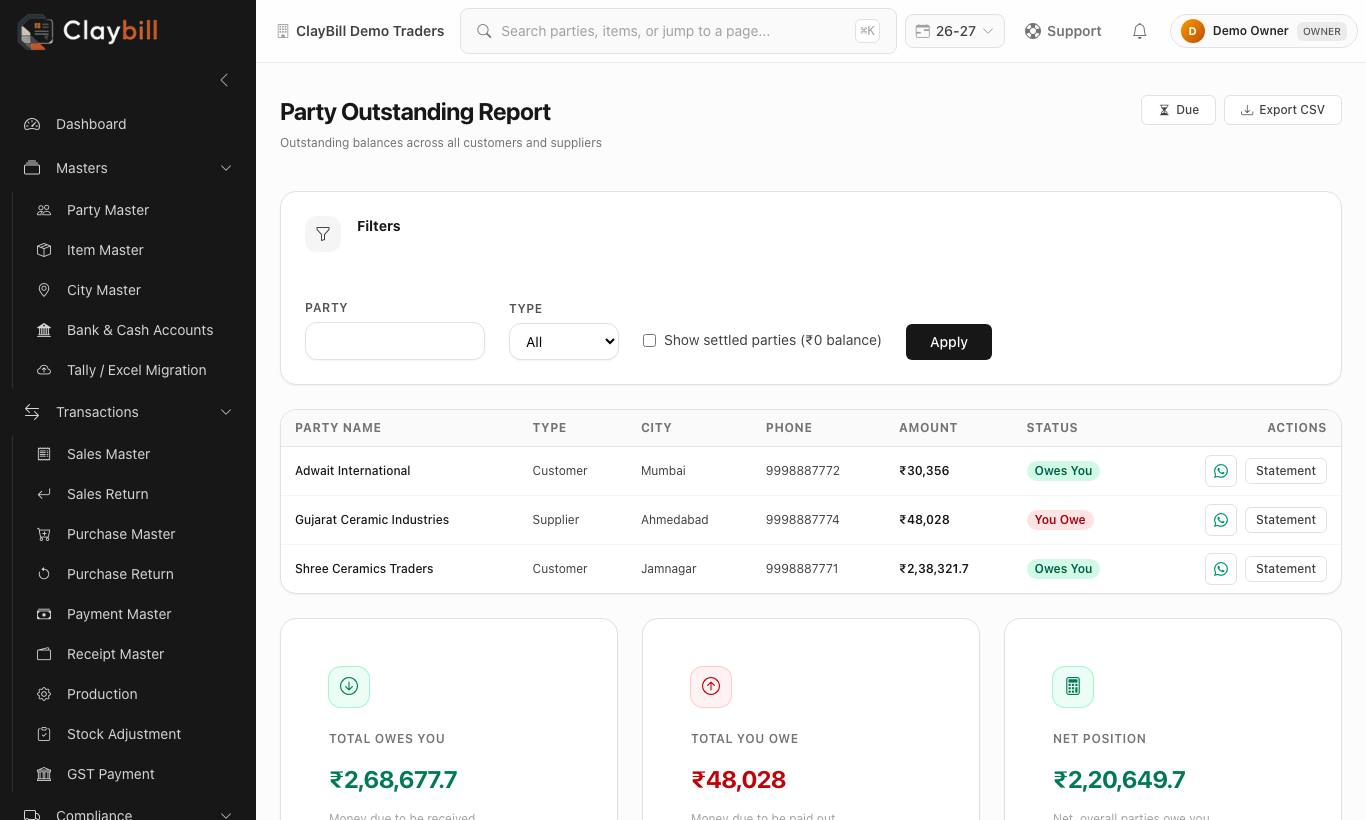The height and width of the screenshot is (820, 1366).
Task: Click the City Master location pin icon
Action: point(44,290)
